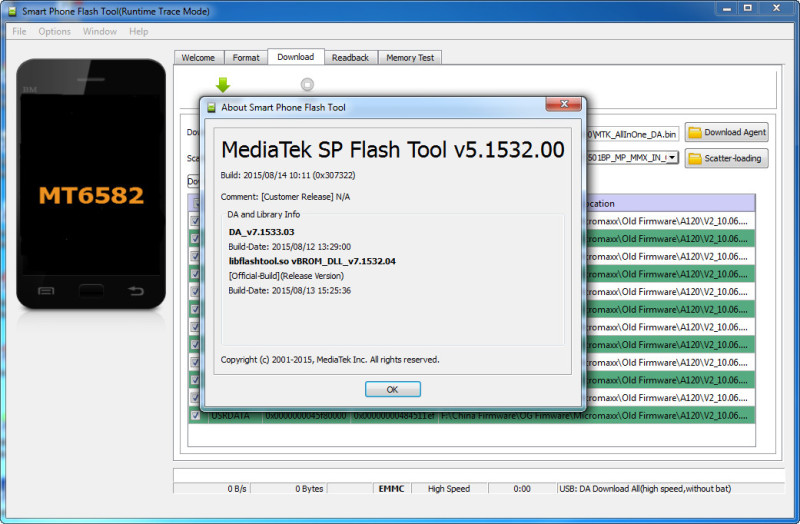Open the File menu

[x=19, y=32]
